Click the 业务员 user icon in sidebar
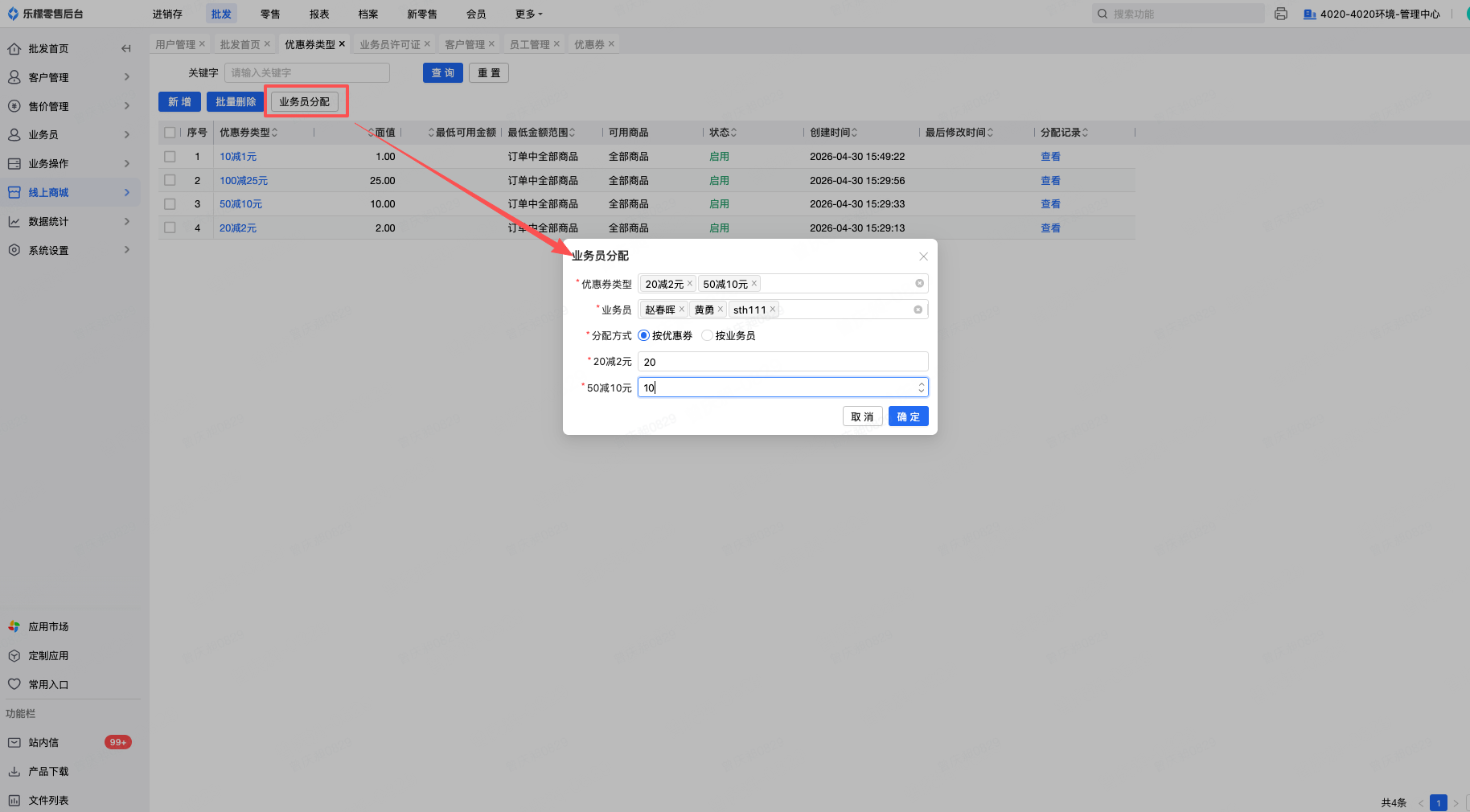This screenshot has height=812, width=1470. point(14,135)
